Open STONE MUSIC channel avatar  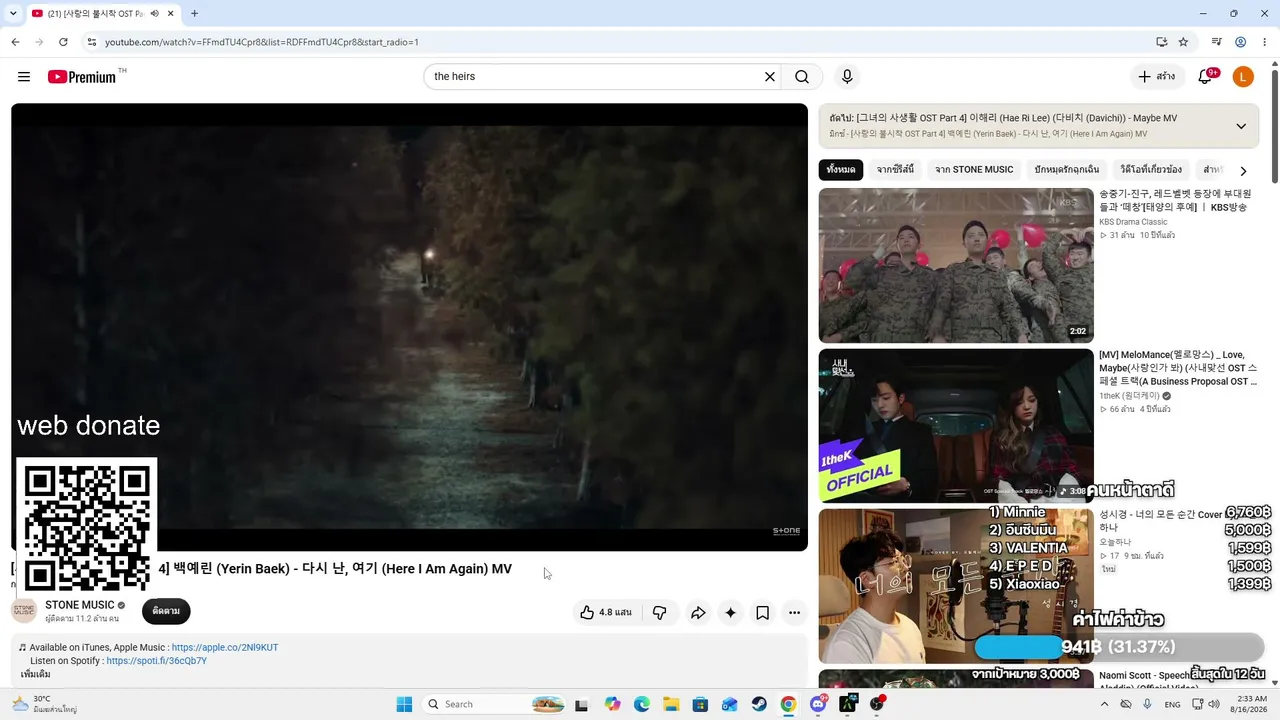24,611
